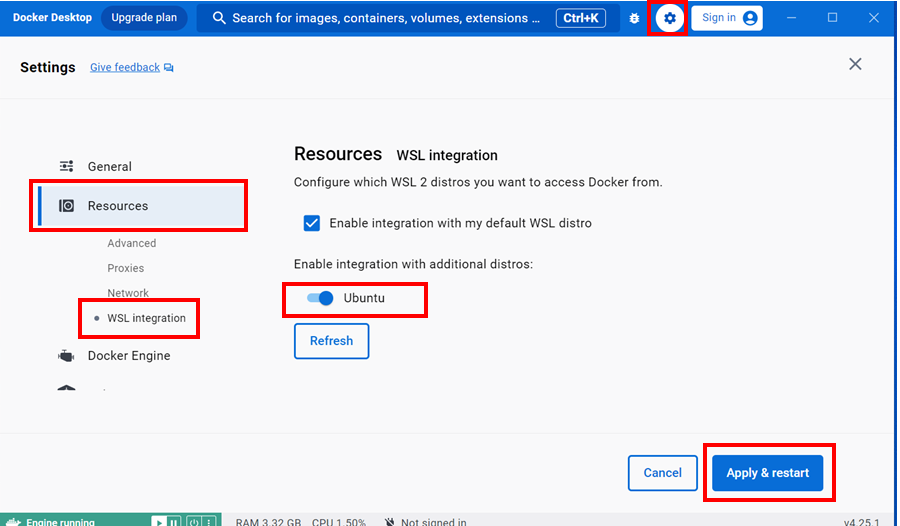Open settings via the gear icon
Image resolution: width=900 pixels, height=526 pixels.
(669, 18)
